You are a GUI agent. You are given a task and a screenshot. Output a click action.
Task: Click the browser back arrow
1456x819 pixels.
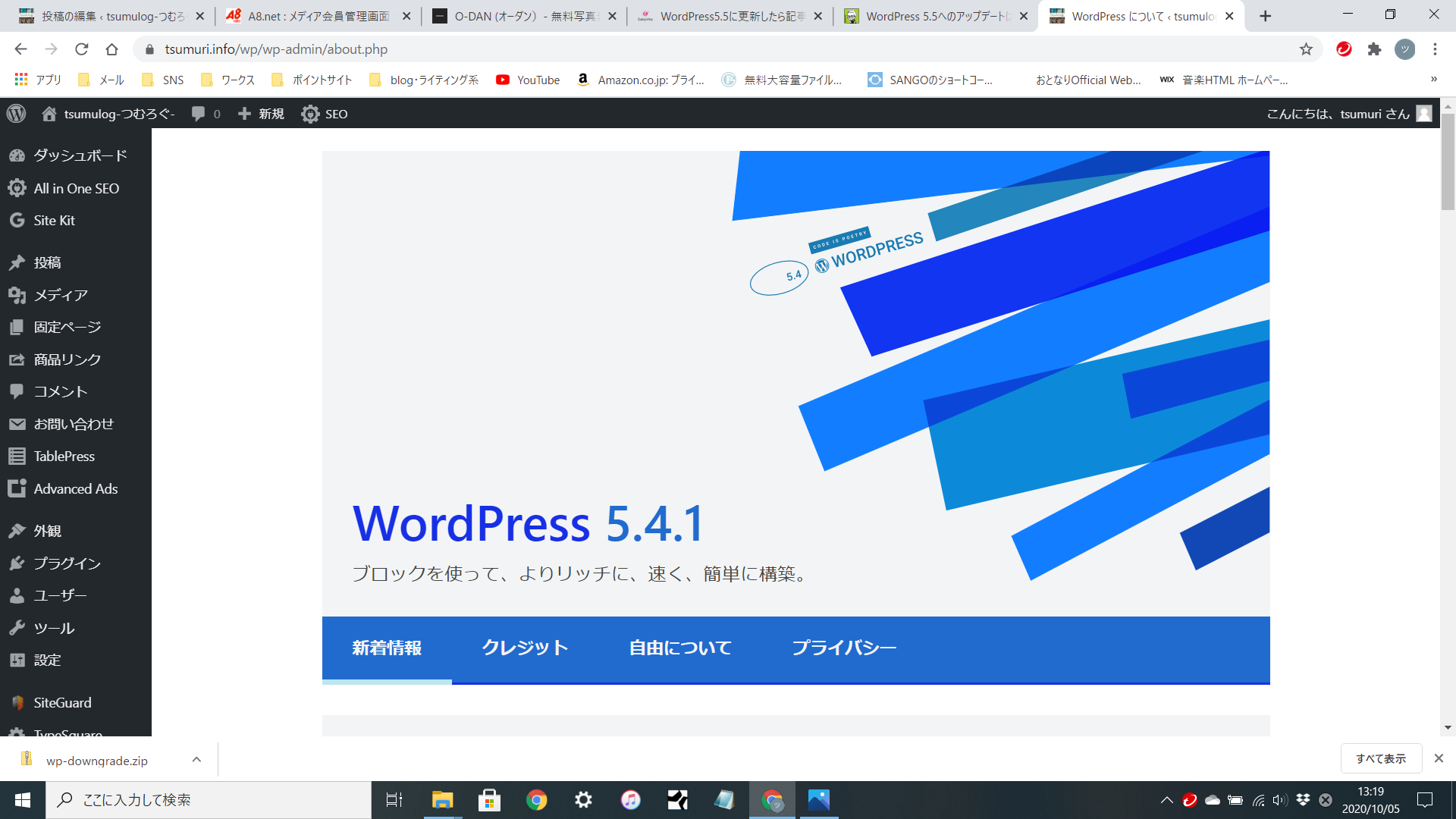(x=20, y=49)
